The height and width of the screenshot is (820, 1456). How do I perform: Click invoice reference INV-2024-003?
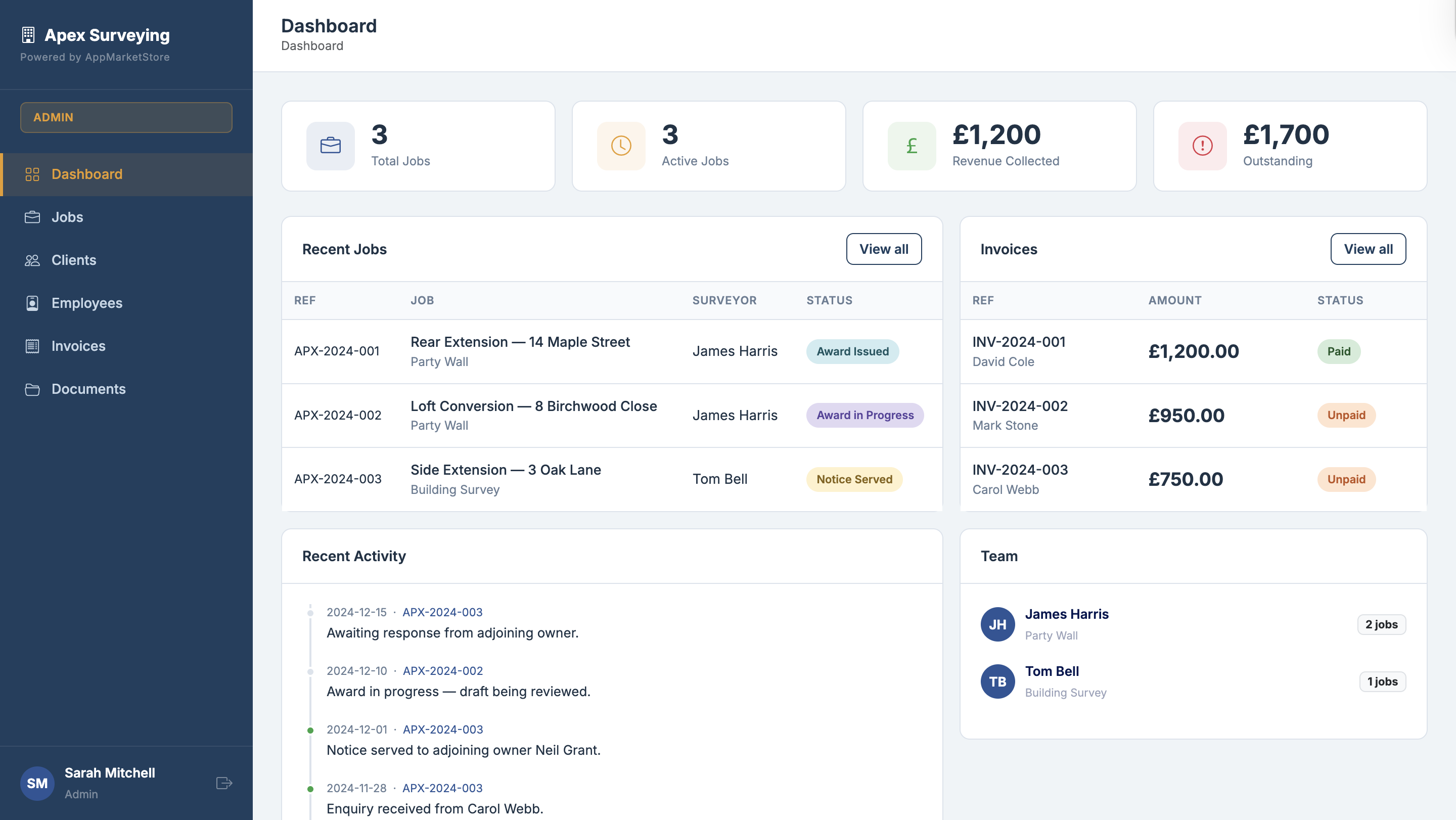tap(1020, 470)
